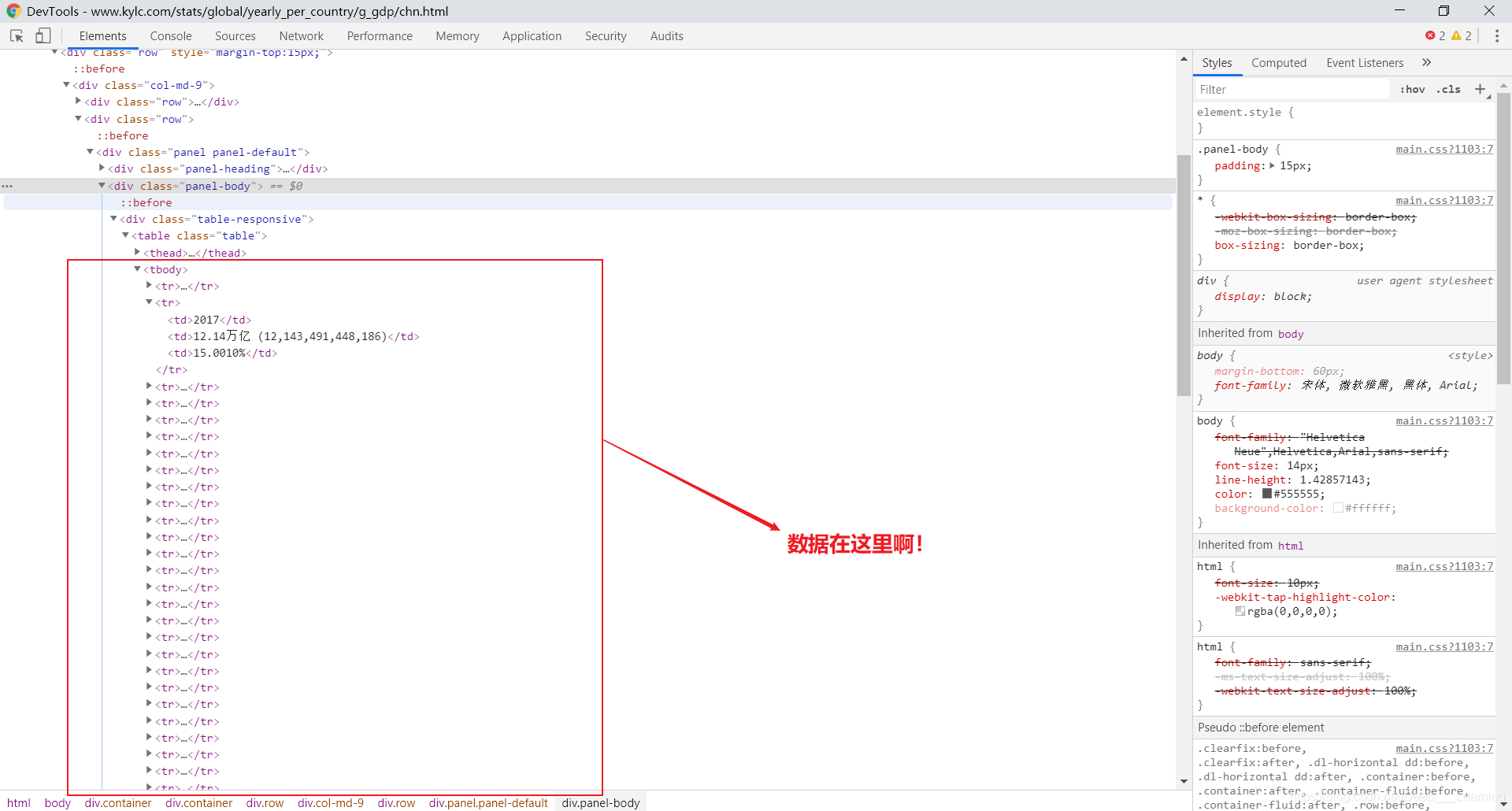Open the Event Listeners tab
The height and width of the screenshot is (811, 1512).
1365,63
